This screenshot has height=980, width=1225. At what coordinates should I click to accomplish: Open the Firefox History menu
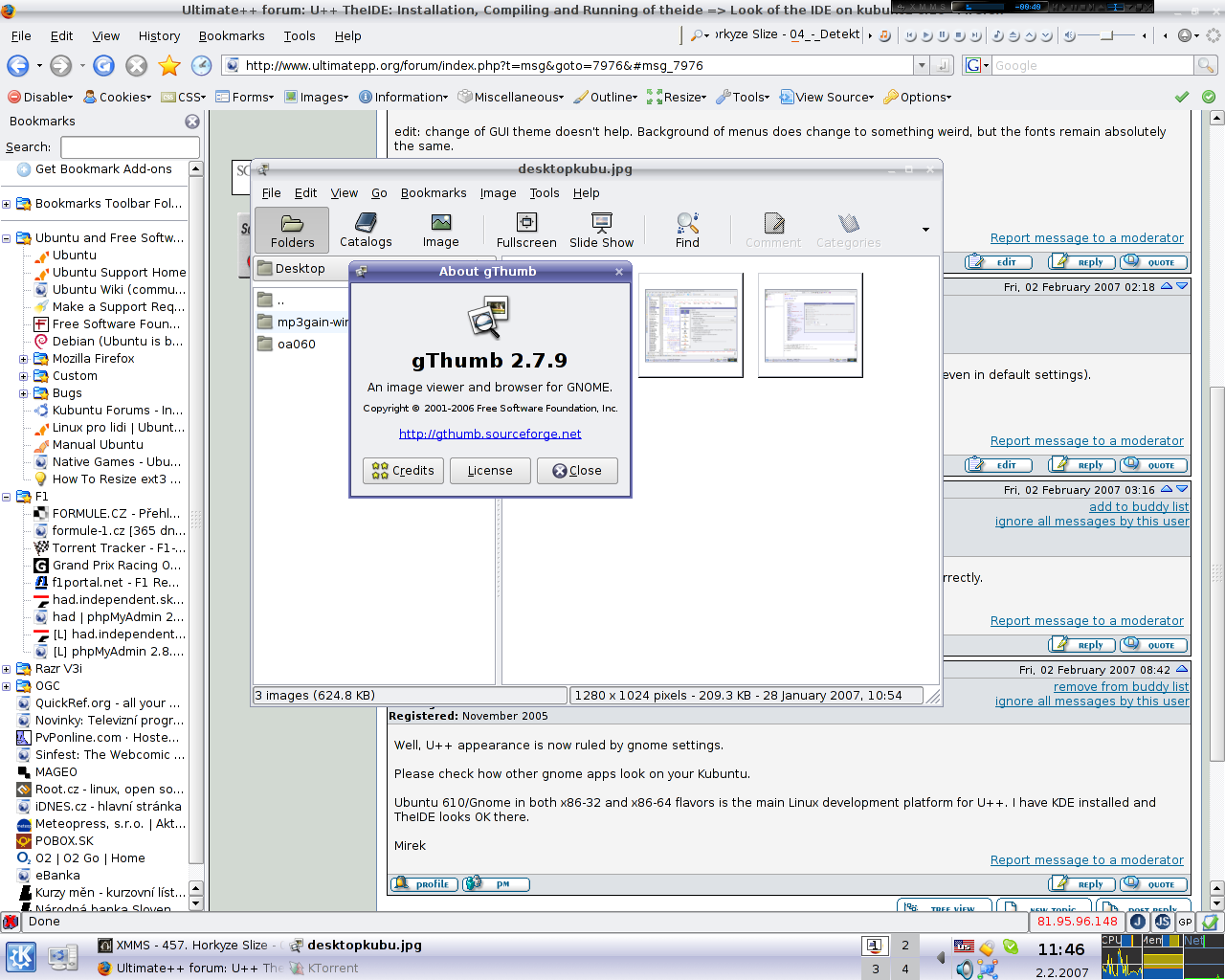159,35
